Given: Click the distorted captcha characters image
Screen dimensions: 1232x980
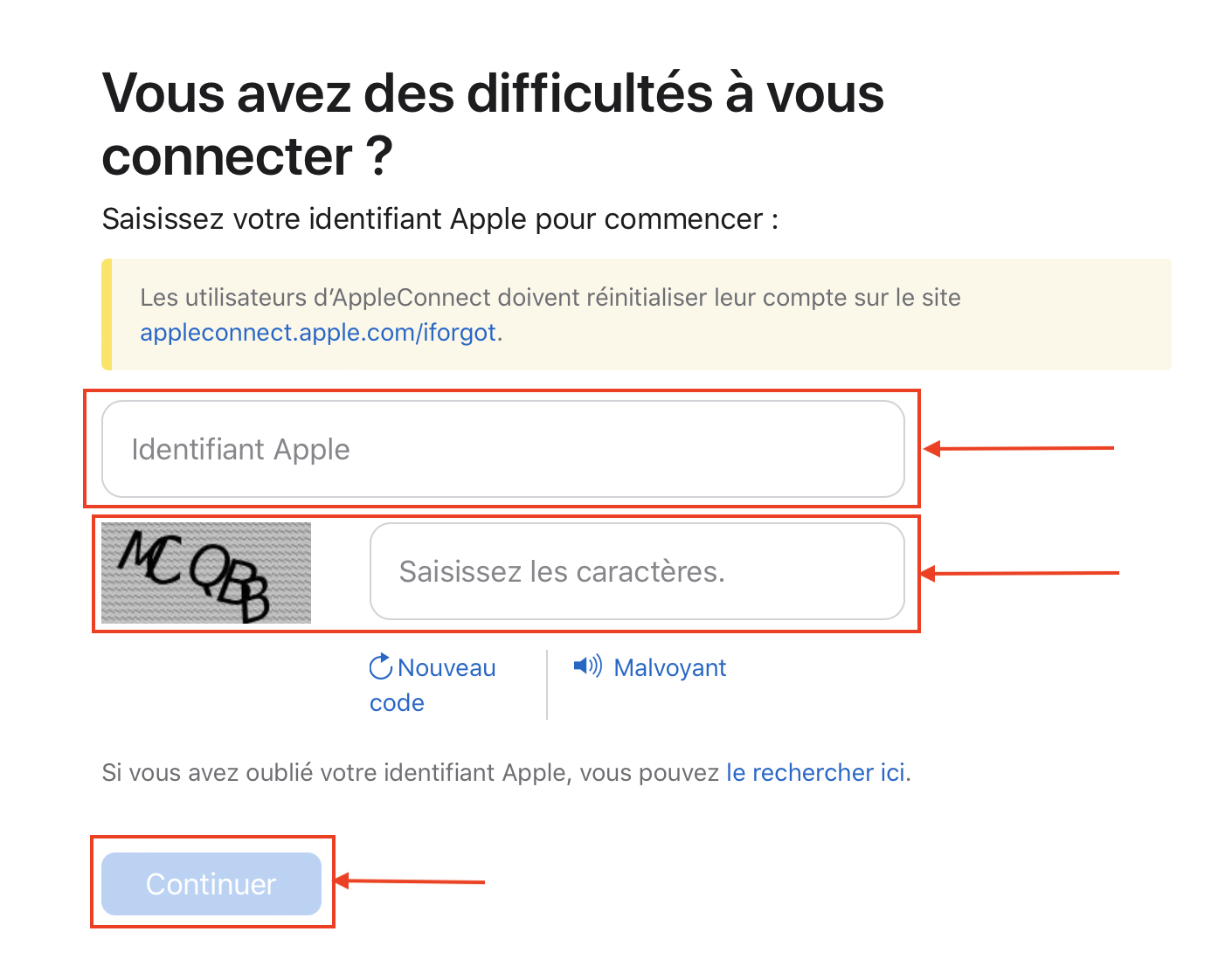Looking at the screenshot, I should coord(205,572).
